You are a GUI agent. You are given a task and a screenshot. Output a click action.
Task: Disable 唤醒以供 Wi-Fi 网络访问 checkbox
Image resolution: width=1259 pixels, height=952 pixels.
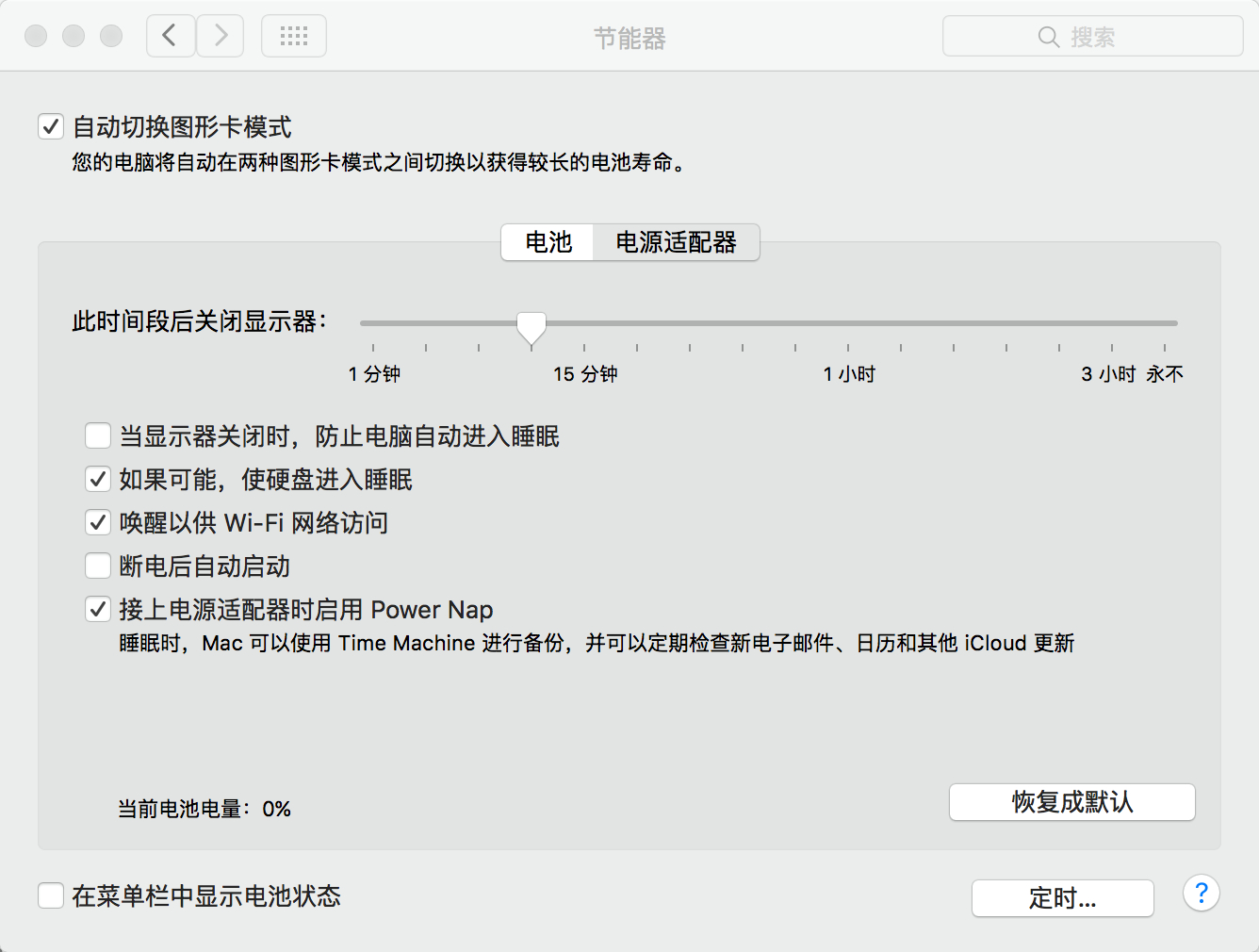click(98, 522)
